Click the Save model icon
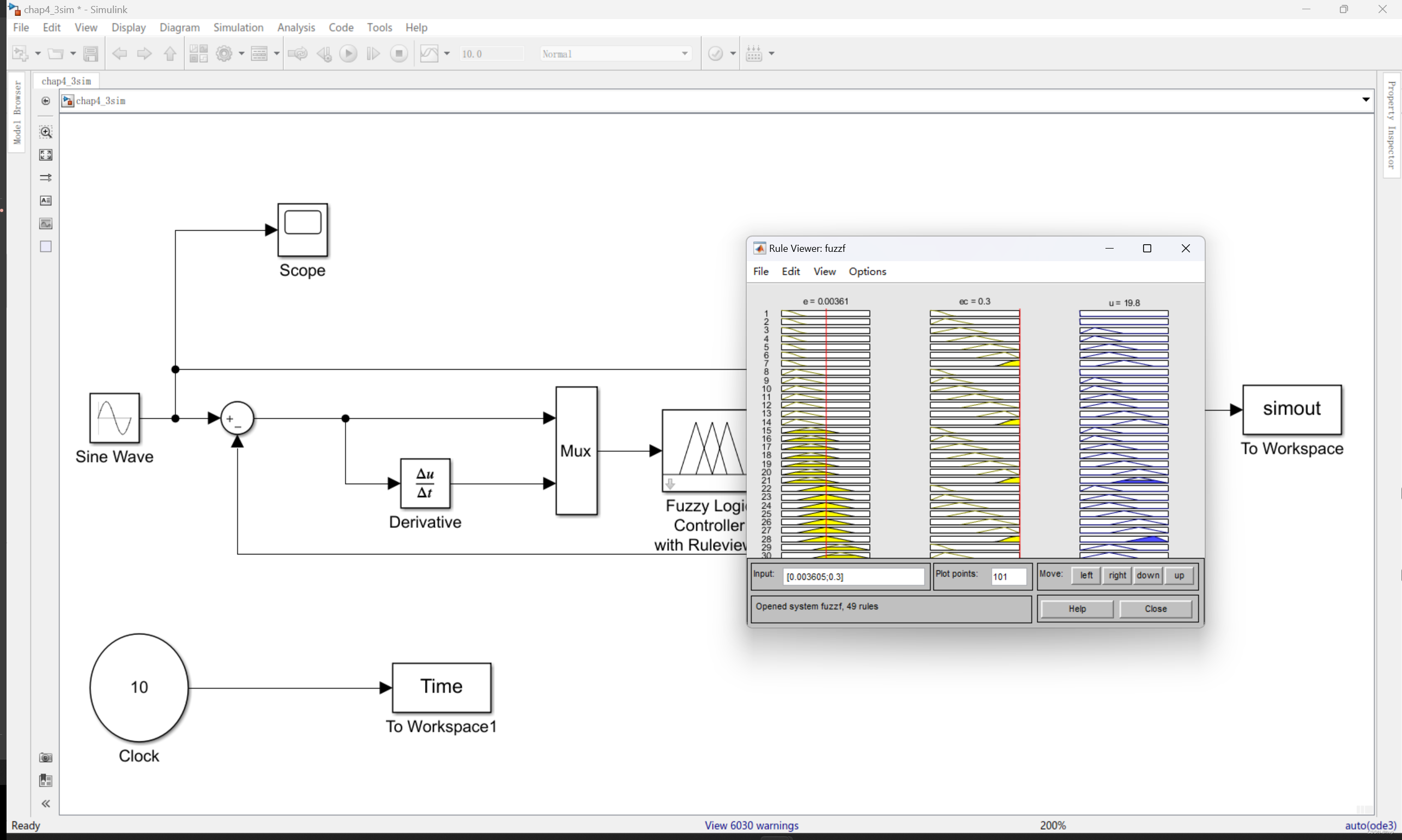Screen dimensions: 1402x840 point(90,54)
